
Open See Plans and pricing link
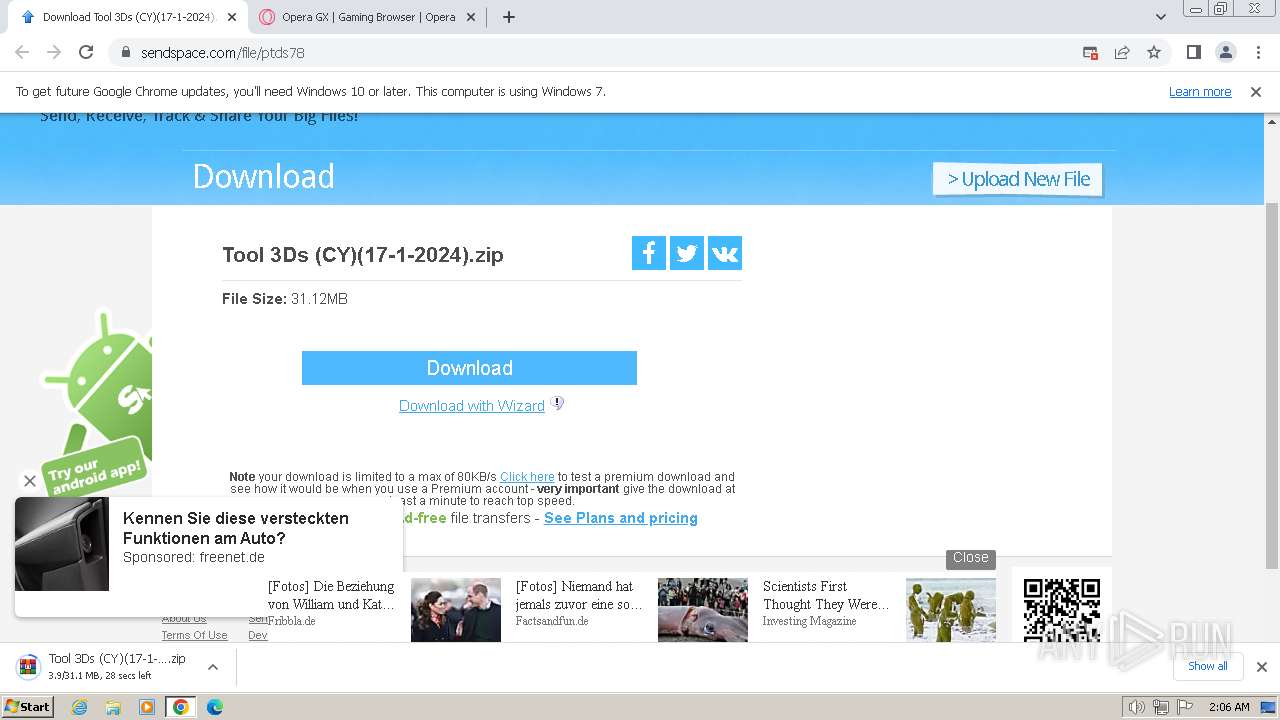(621, 518)
